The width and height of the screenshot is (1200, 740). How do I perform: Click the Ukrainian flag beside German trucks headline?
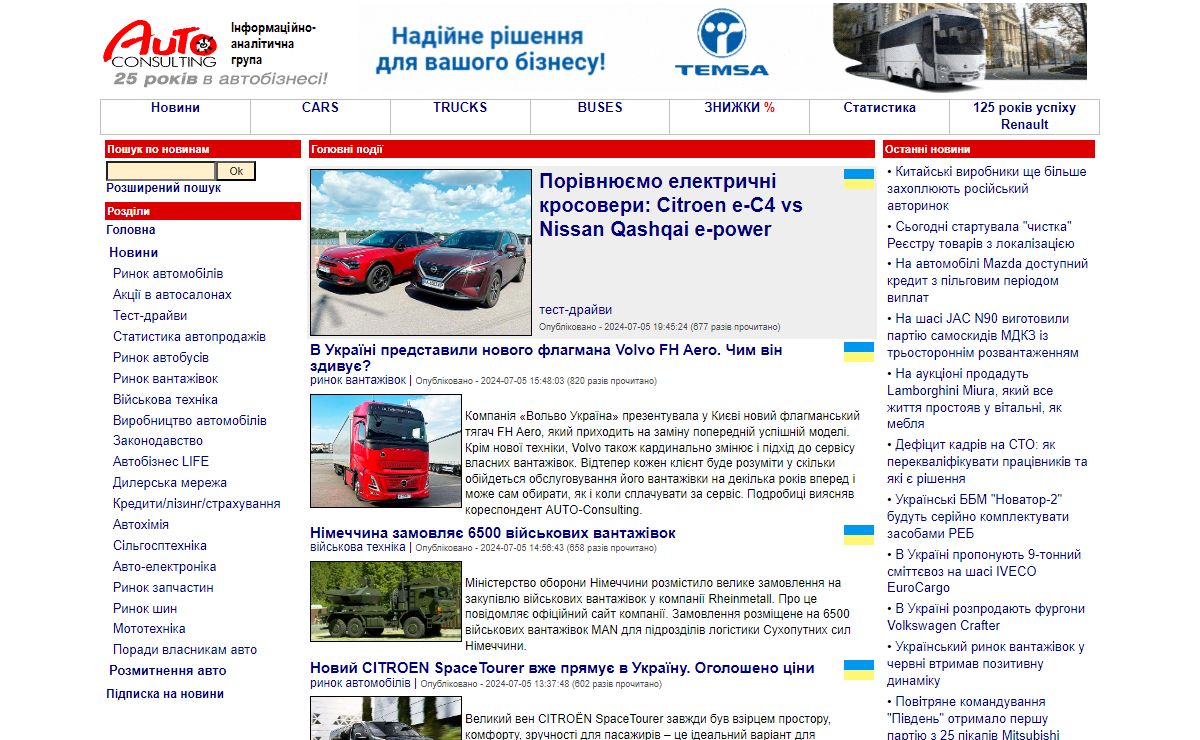pos(859,535)
